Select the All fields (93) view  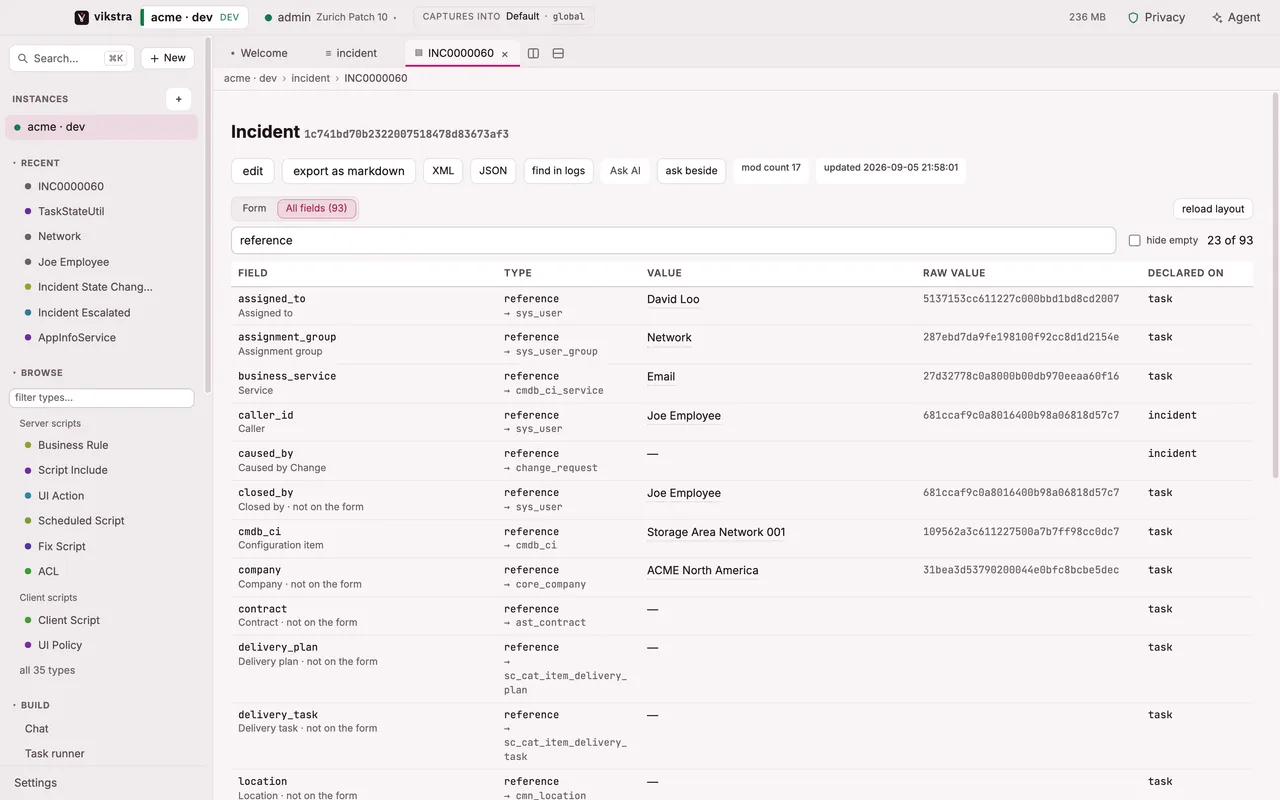pos(316,208)
